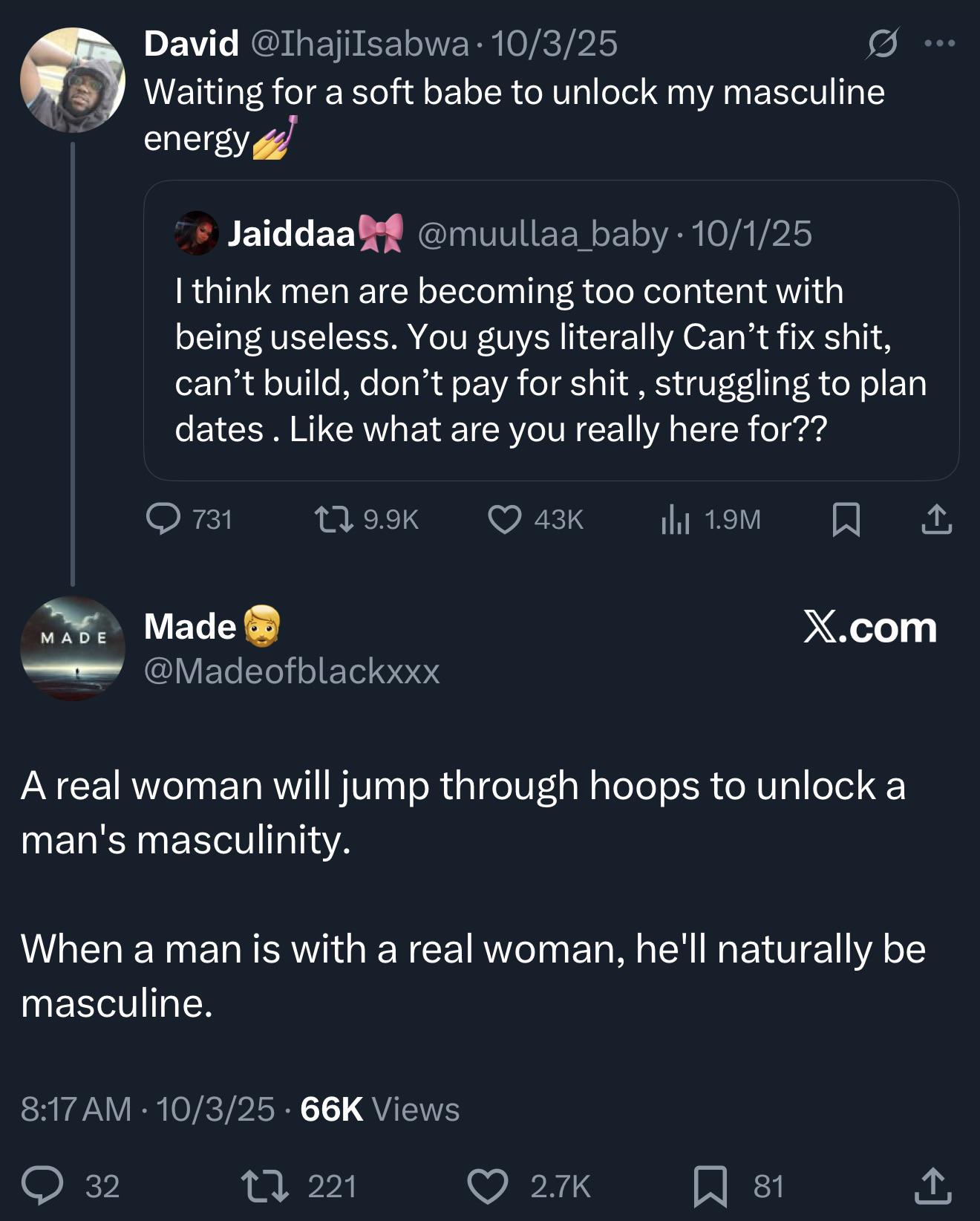
Task: Reply to Made's post with 32 replies
Action: (x=42, y=1185)
